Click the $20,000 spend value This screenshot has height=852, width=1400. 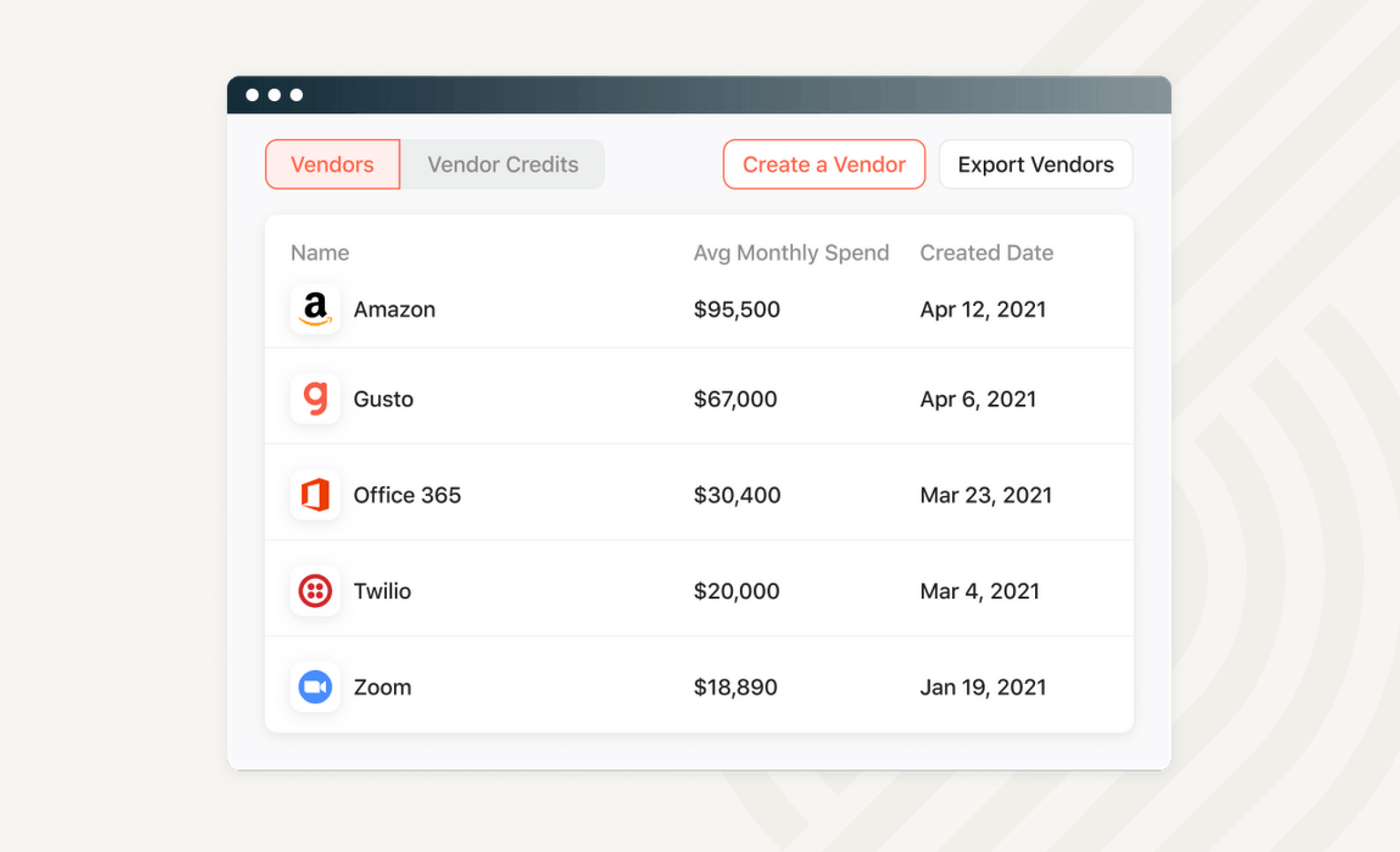click(736, 591)
